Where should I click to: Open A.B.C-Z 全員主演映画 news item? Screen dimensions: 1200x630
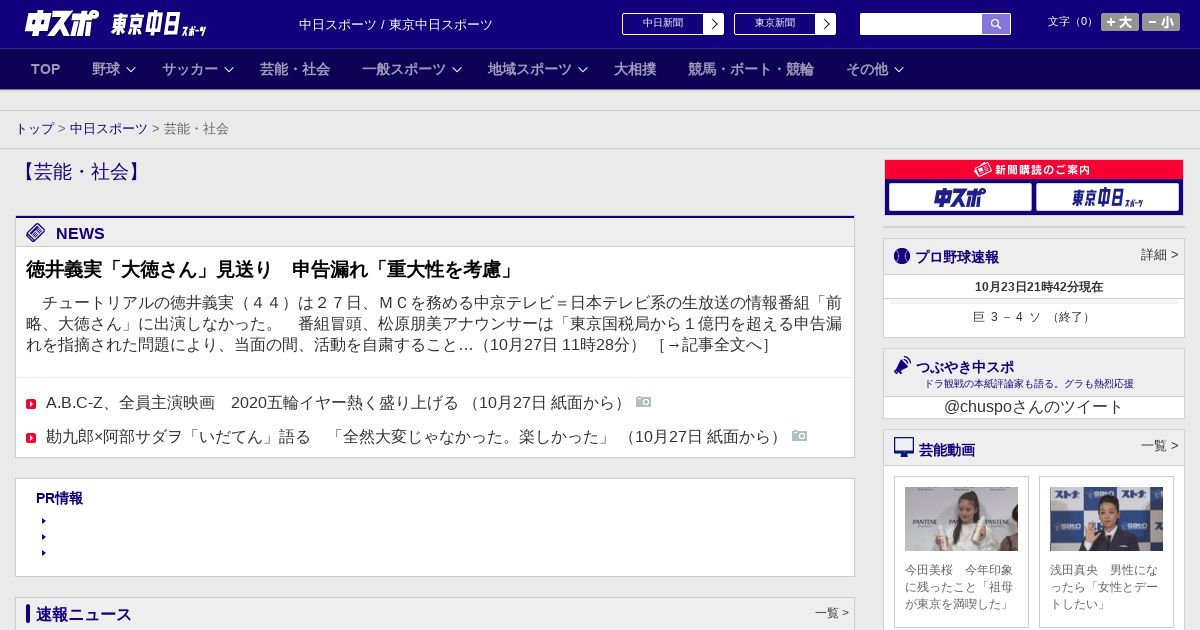[x=338, y=403]
